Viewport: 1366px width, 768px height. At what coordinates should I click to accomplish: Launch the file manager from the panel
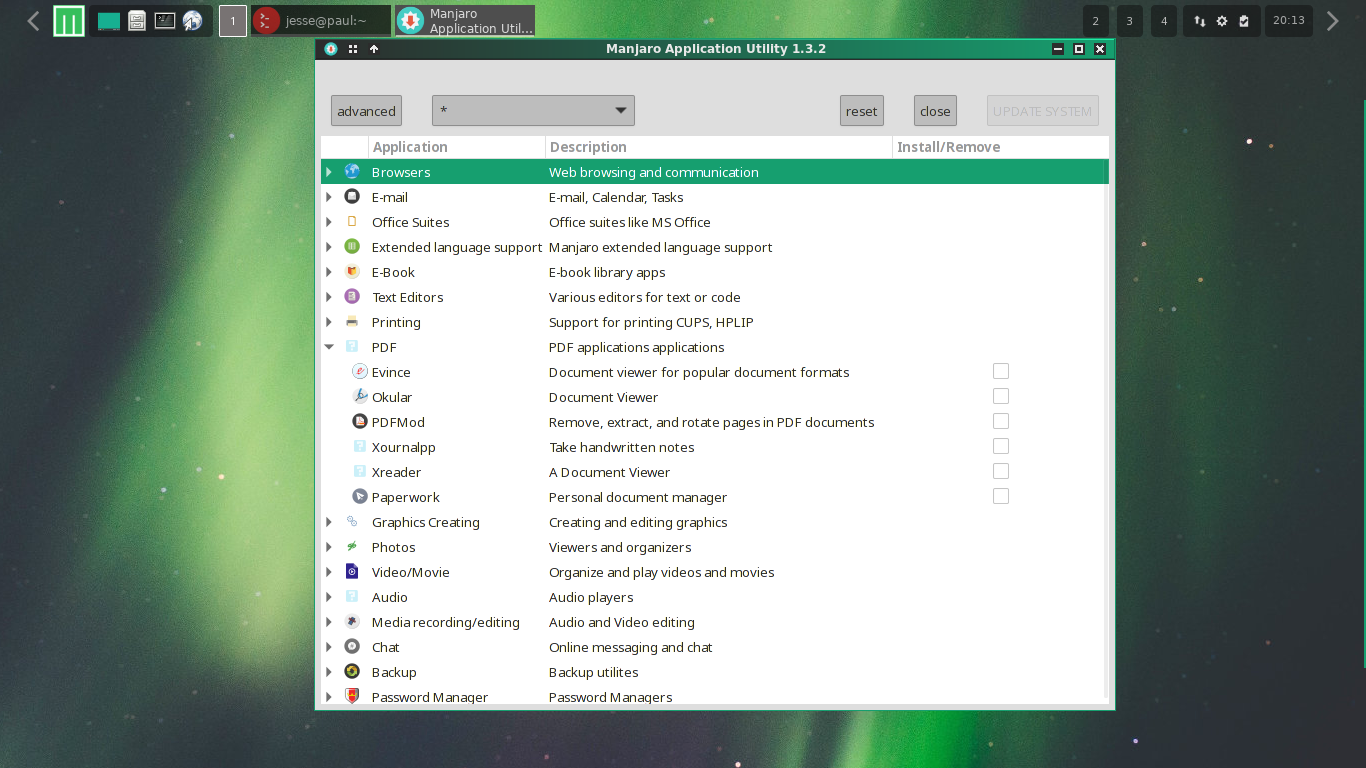tap(137, 21)
